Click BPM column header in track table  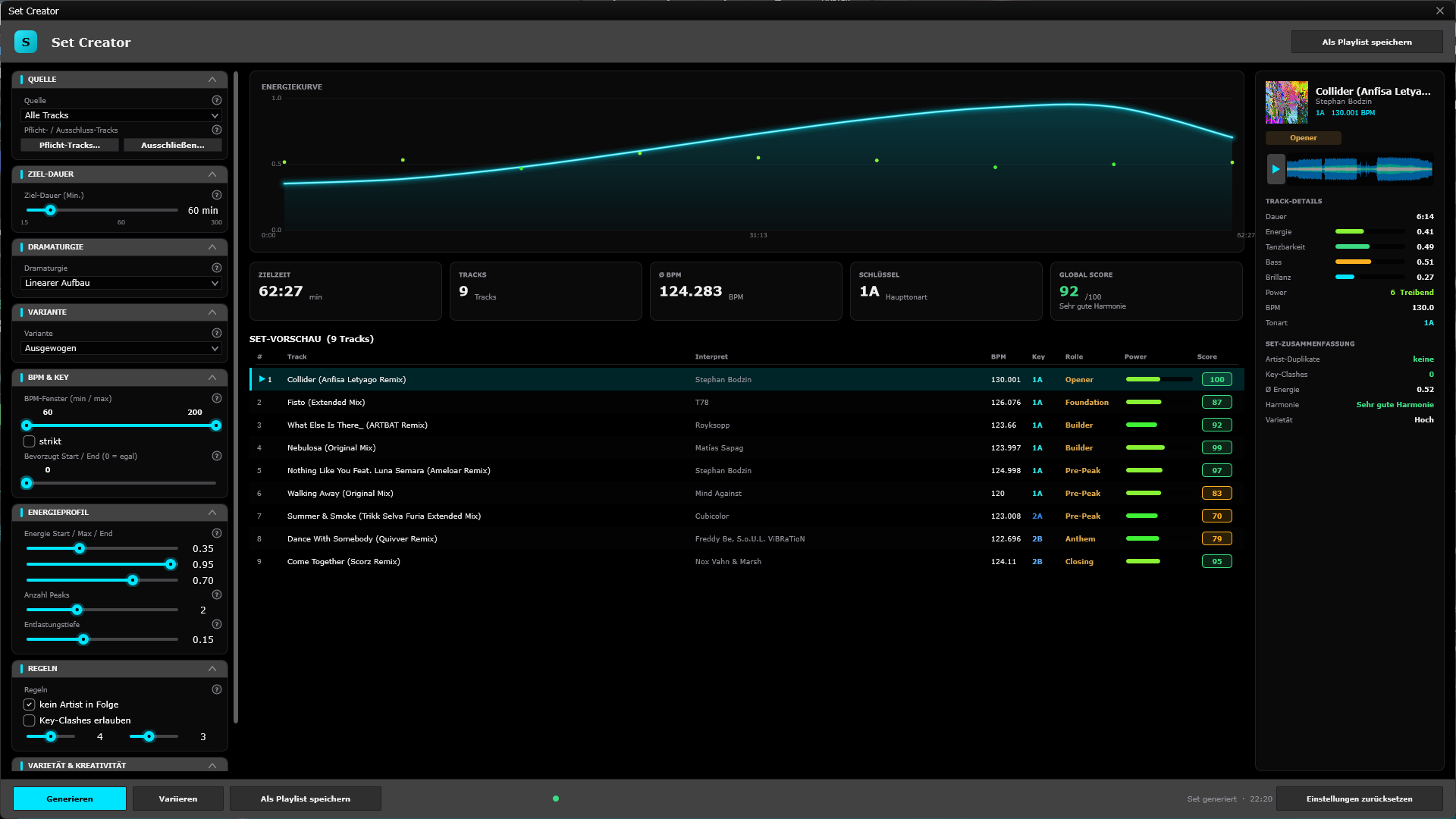(x=999, y=356)
